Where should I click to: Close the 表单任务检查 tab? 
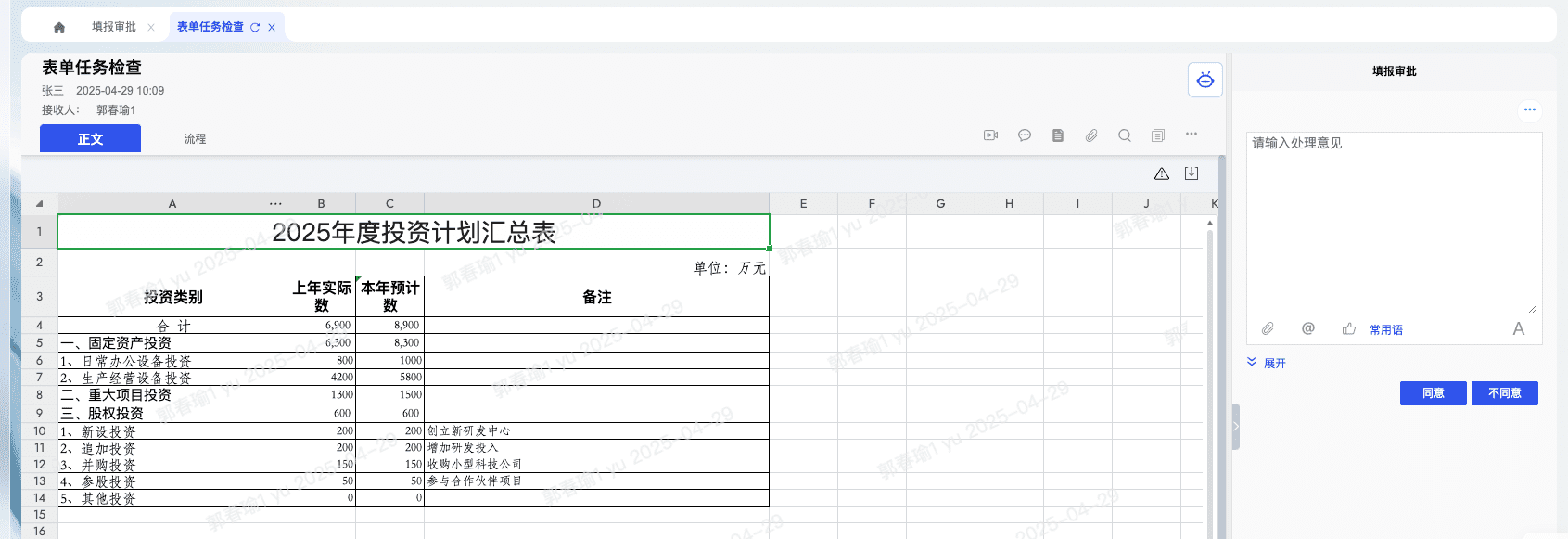272,28
